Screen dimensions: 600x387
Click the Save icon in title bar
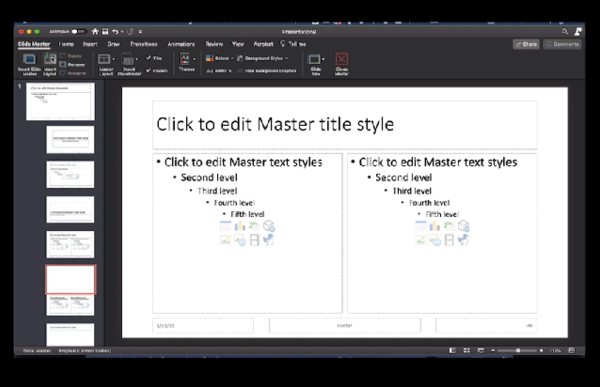pos(105,32)
